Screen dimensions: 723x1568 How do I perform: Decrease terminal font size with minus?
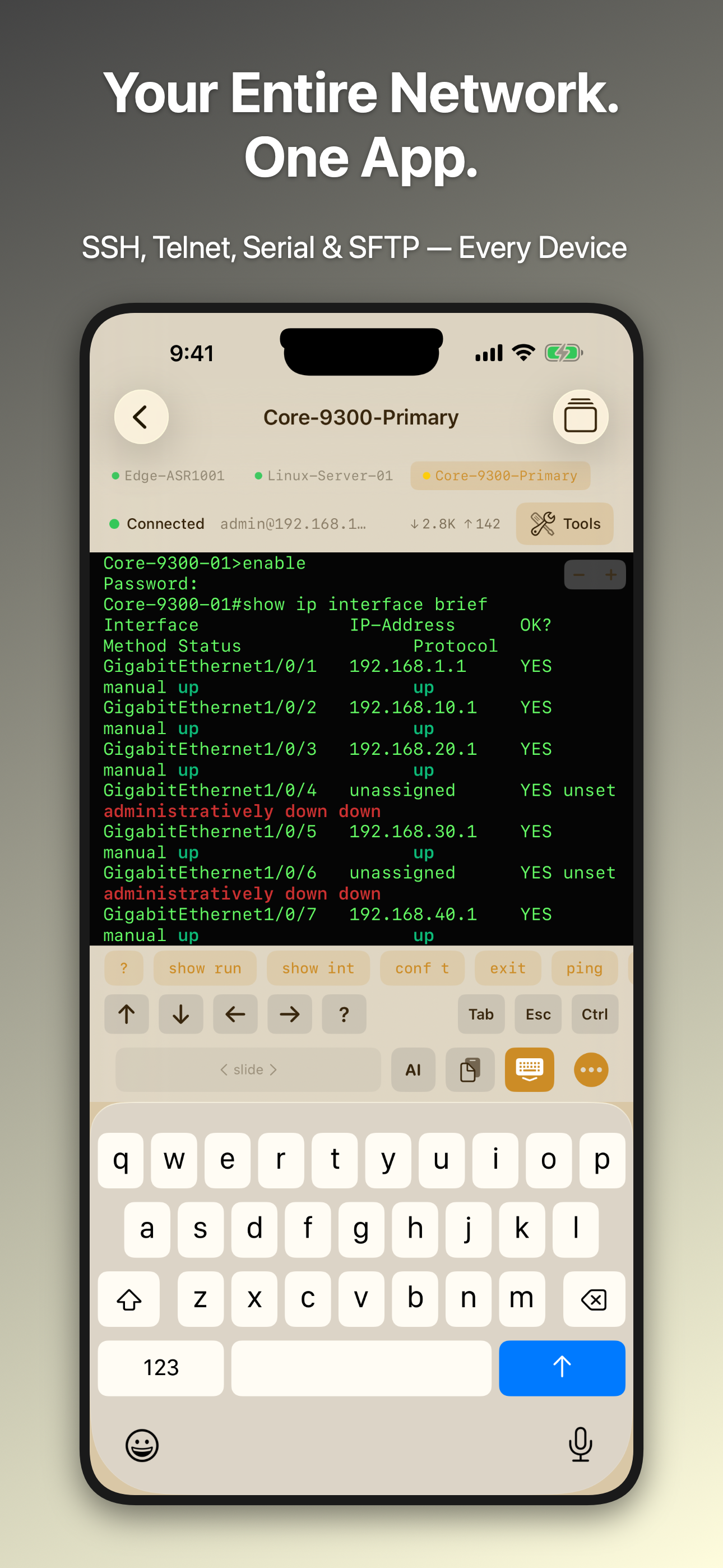click(579, 575)
